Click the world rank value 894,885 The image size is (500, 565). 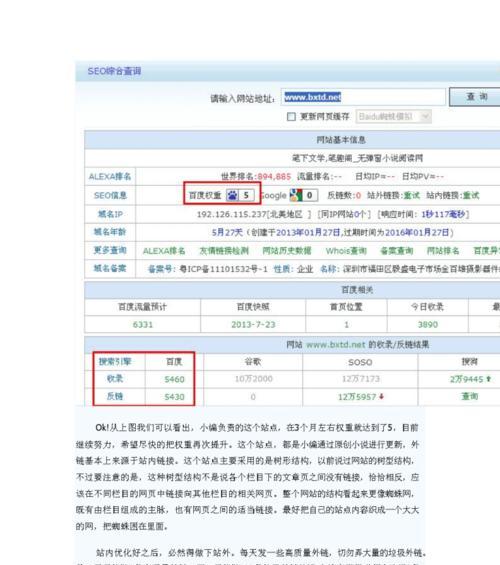click(x=274, y=177)
